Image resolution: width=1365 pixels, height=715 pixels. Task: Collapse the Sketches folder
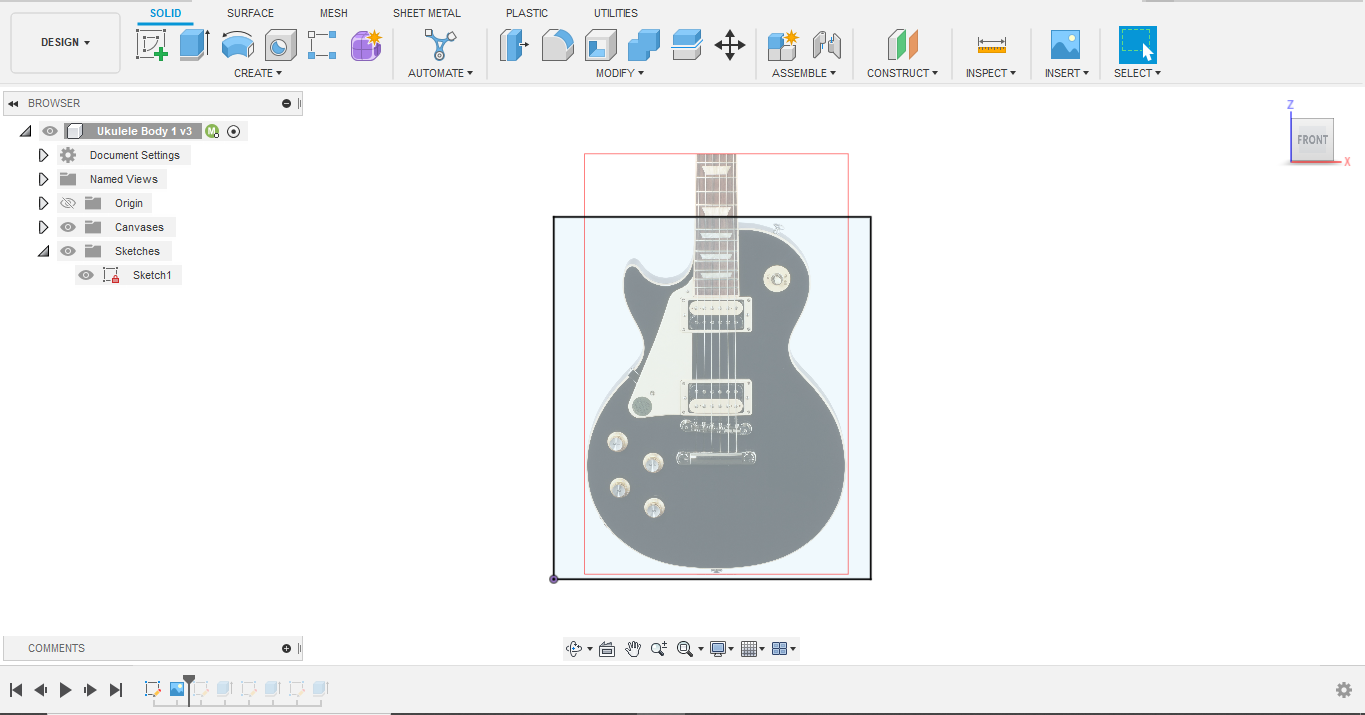pos(43,251)
